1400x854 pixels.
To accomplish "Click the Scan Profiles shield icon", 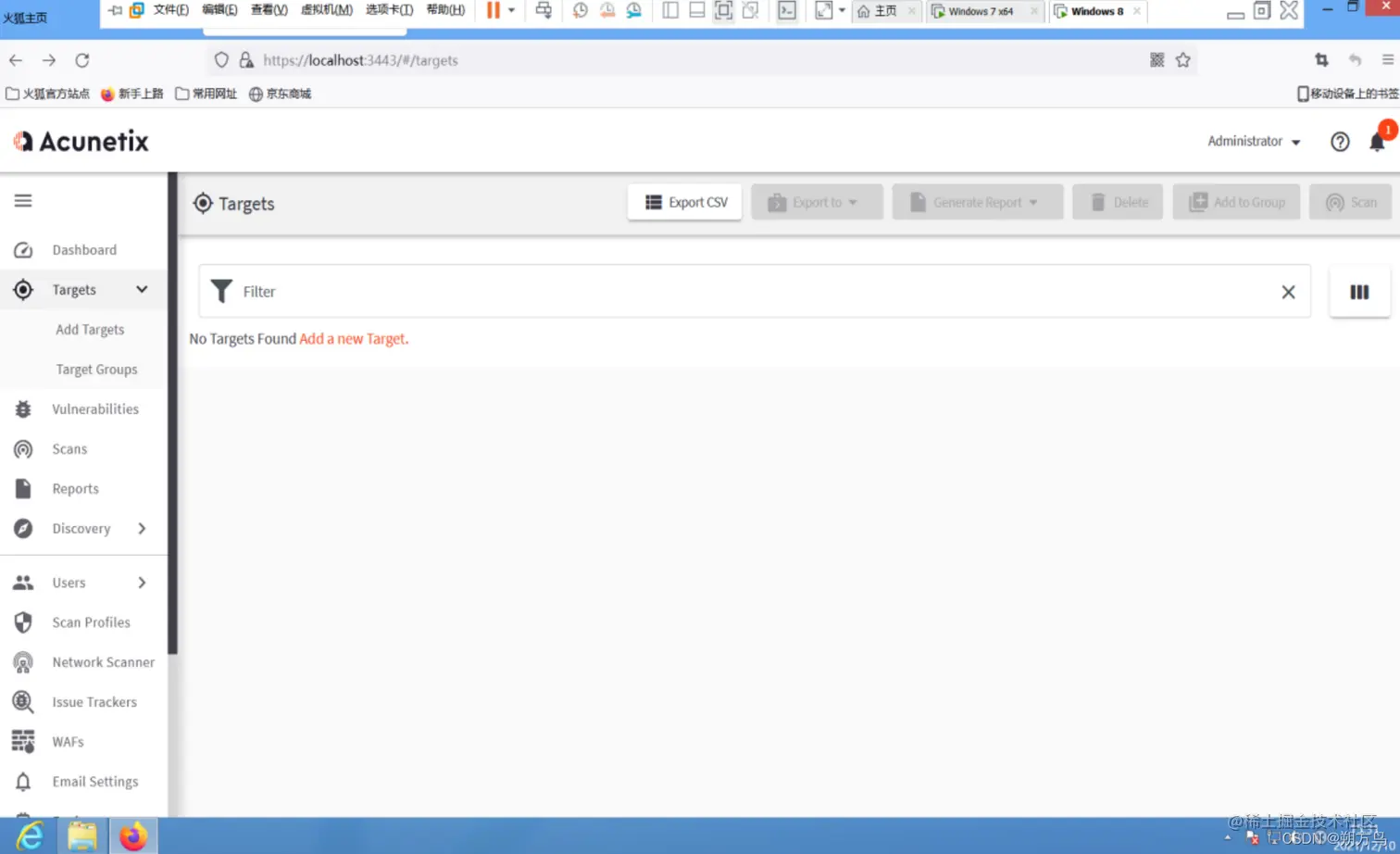I will tap(23, 622).
